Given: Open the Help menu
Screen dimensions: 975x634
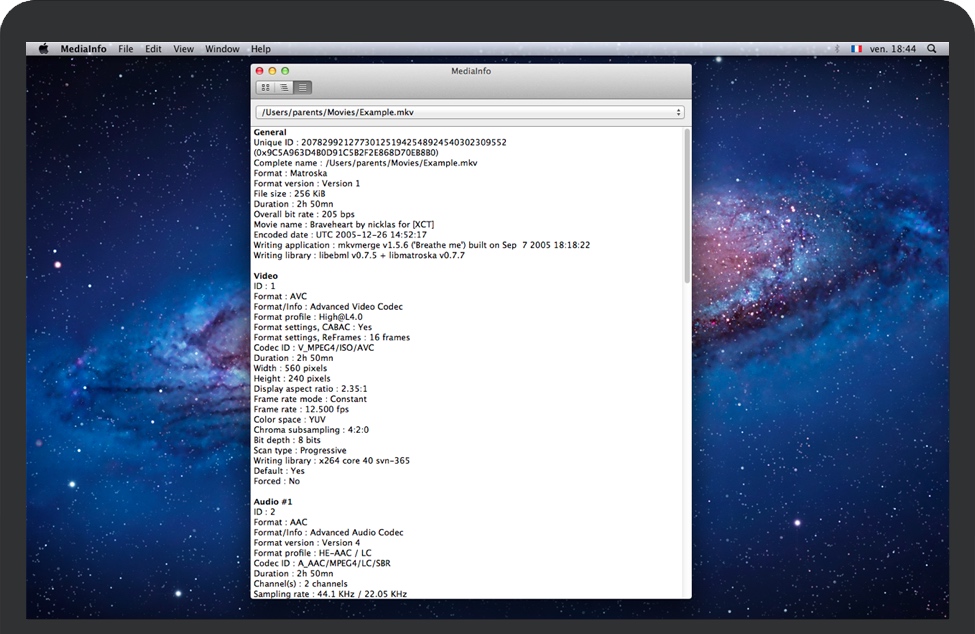Looking at the screenshot, I should [261, 49].
